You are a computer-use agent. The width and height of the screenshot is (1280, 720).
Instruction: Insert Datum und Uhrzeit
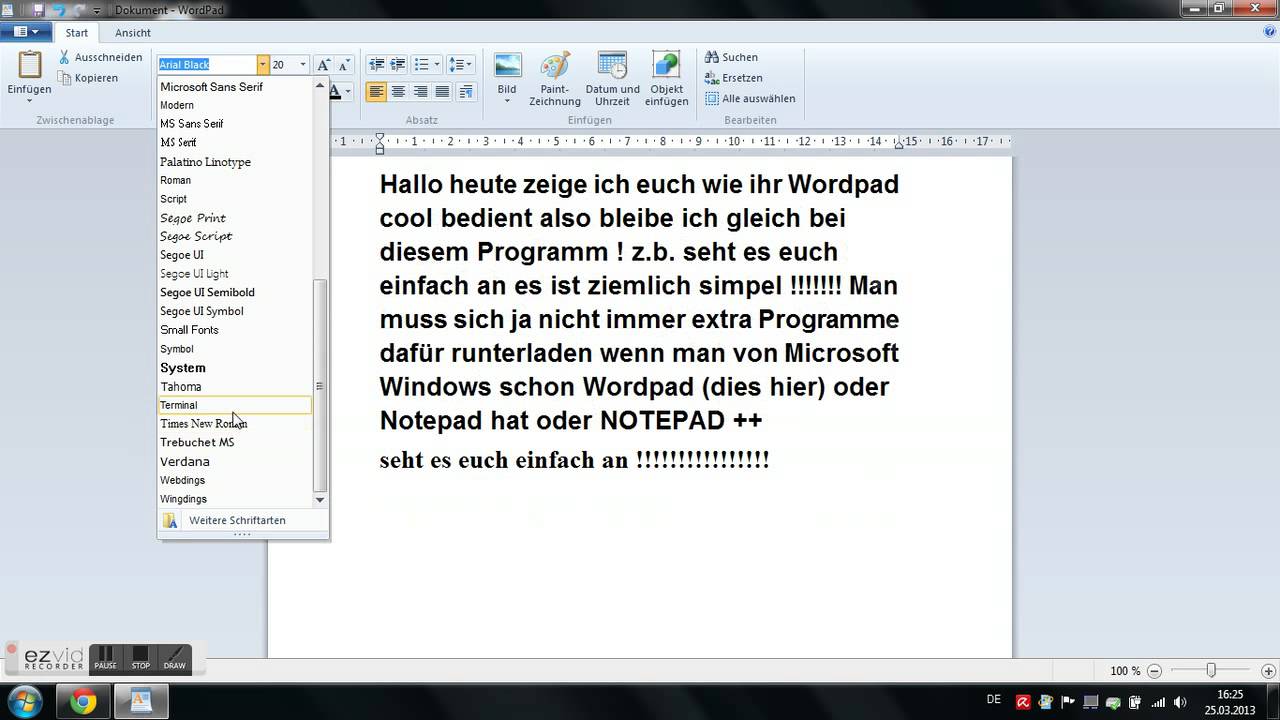(612, 79)
